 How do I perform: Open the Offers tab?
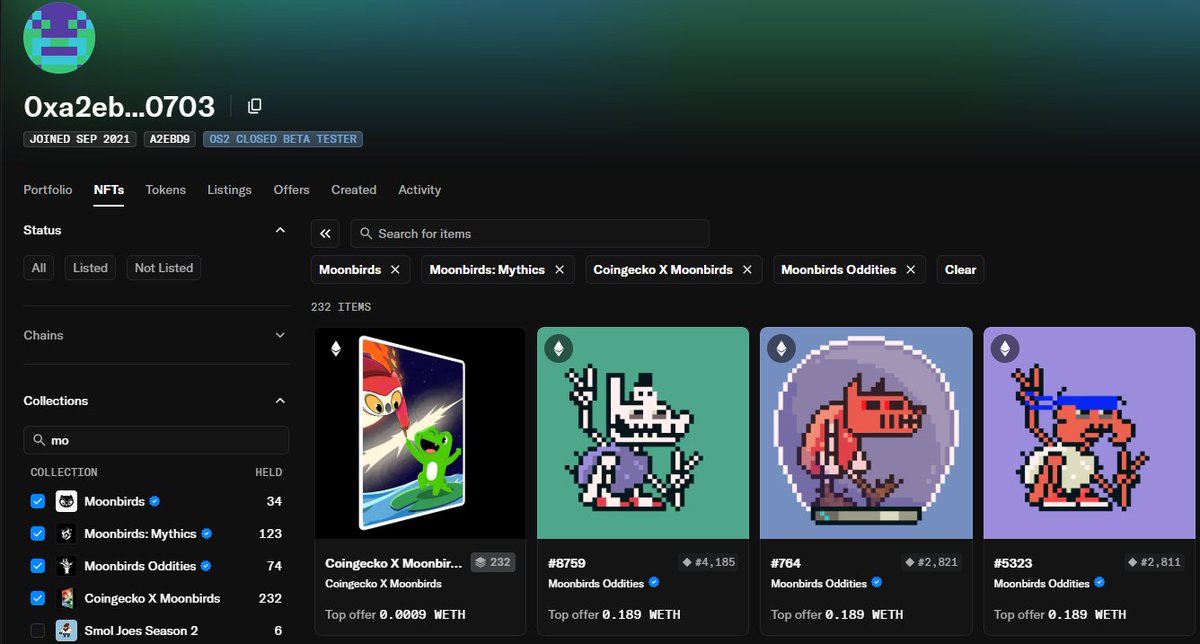(x=292, y=190)
